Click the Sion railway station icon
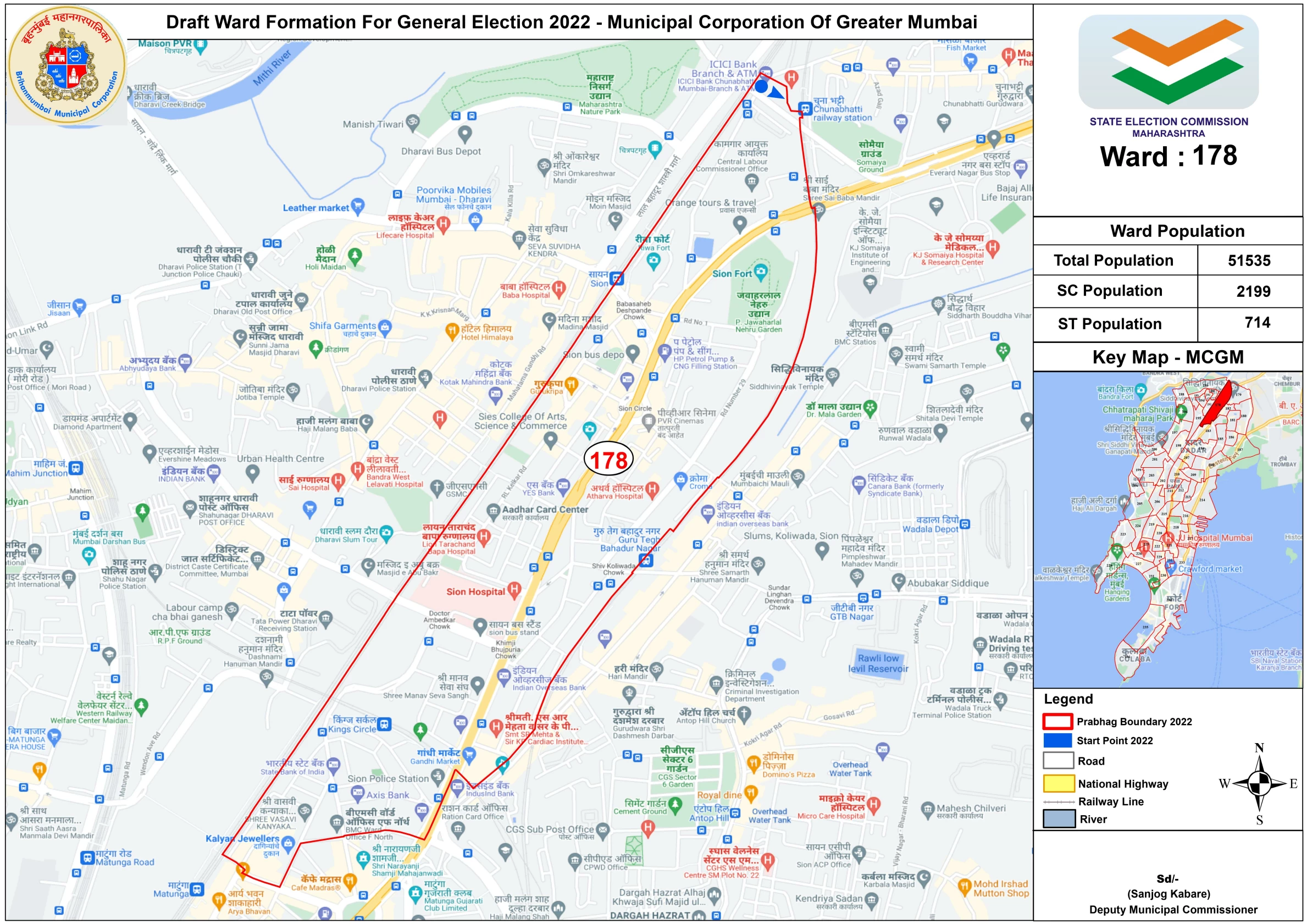This screenshot has width=1307, height=924. (617, 278)
